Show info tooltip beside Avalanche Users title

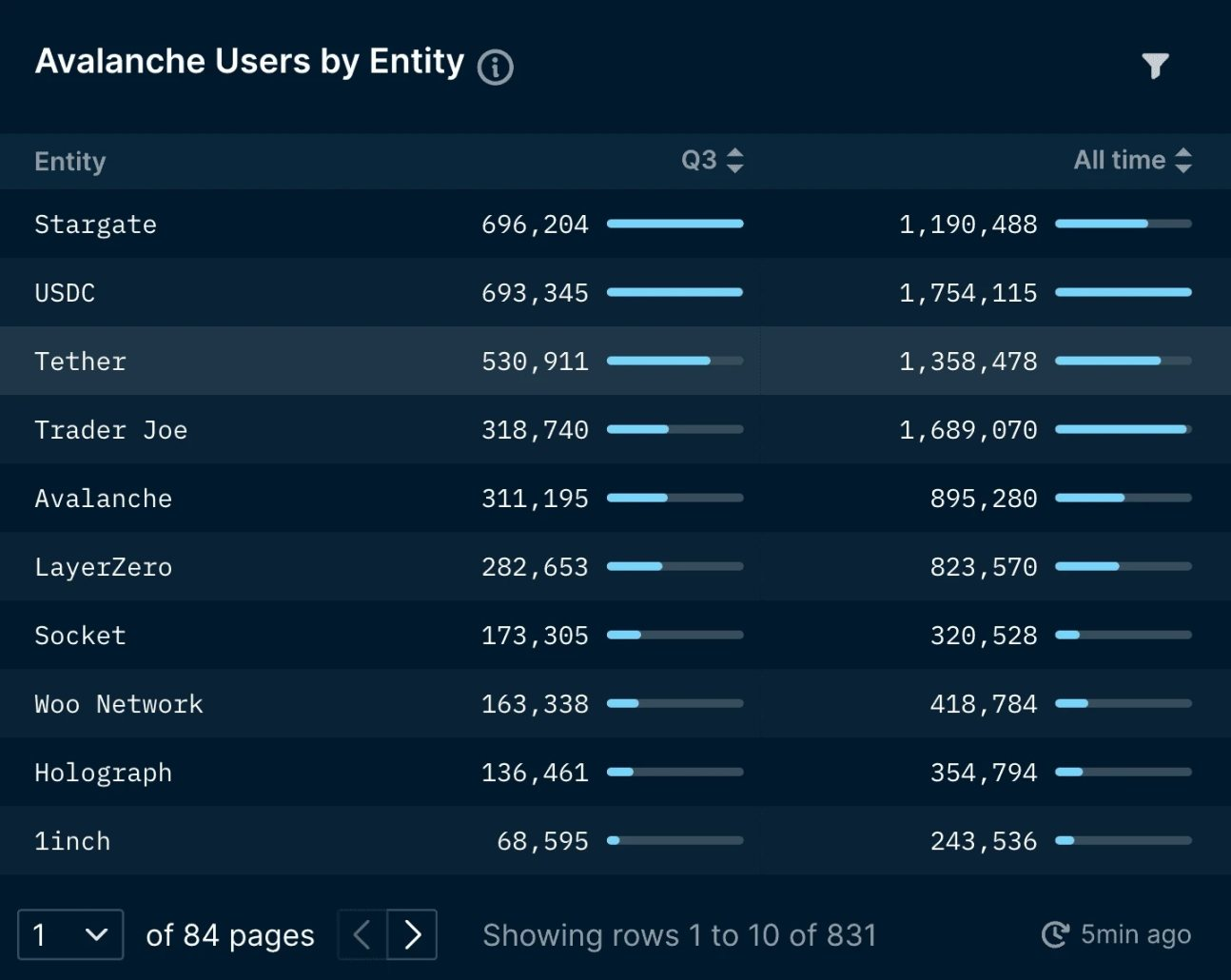click(495, 67)
